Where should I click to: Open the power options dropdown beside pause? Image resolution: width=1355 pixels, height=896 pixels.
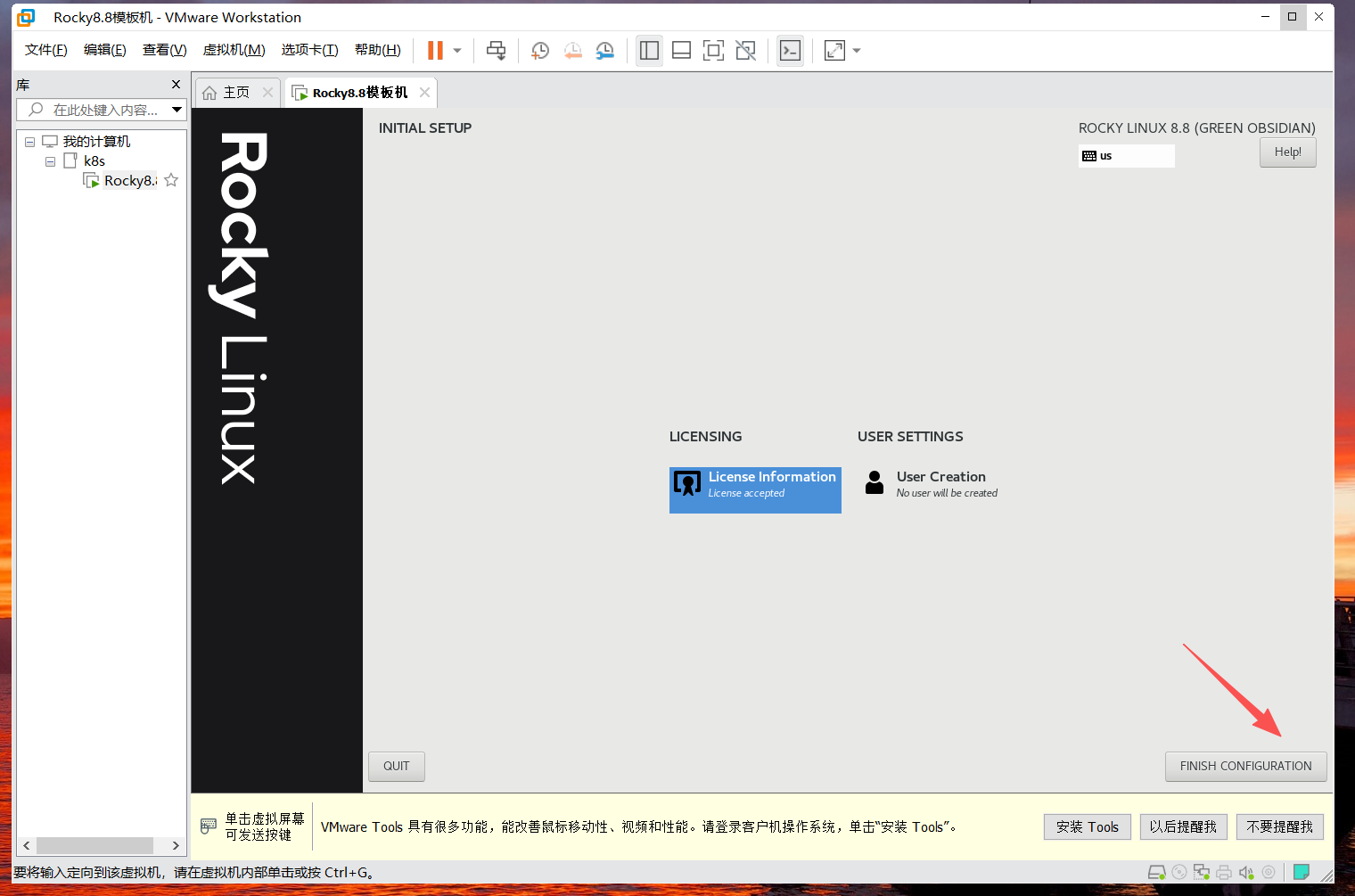tap(457, 51)
